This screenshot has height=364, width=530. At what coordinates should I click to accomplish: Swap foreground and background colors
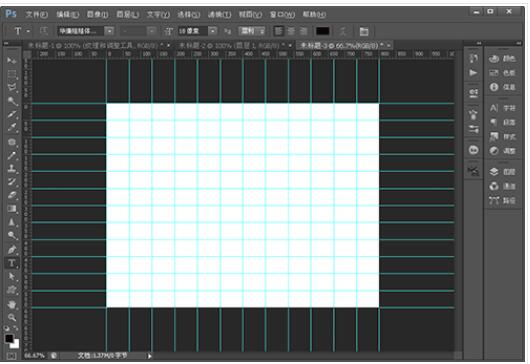[16, 328]
